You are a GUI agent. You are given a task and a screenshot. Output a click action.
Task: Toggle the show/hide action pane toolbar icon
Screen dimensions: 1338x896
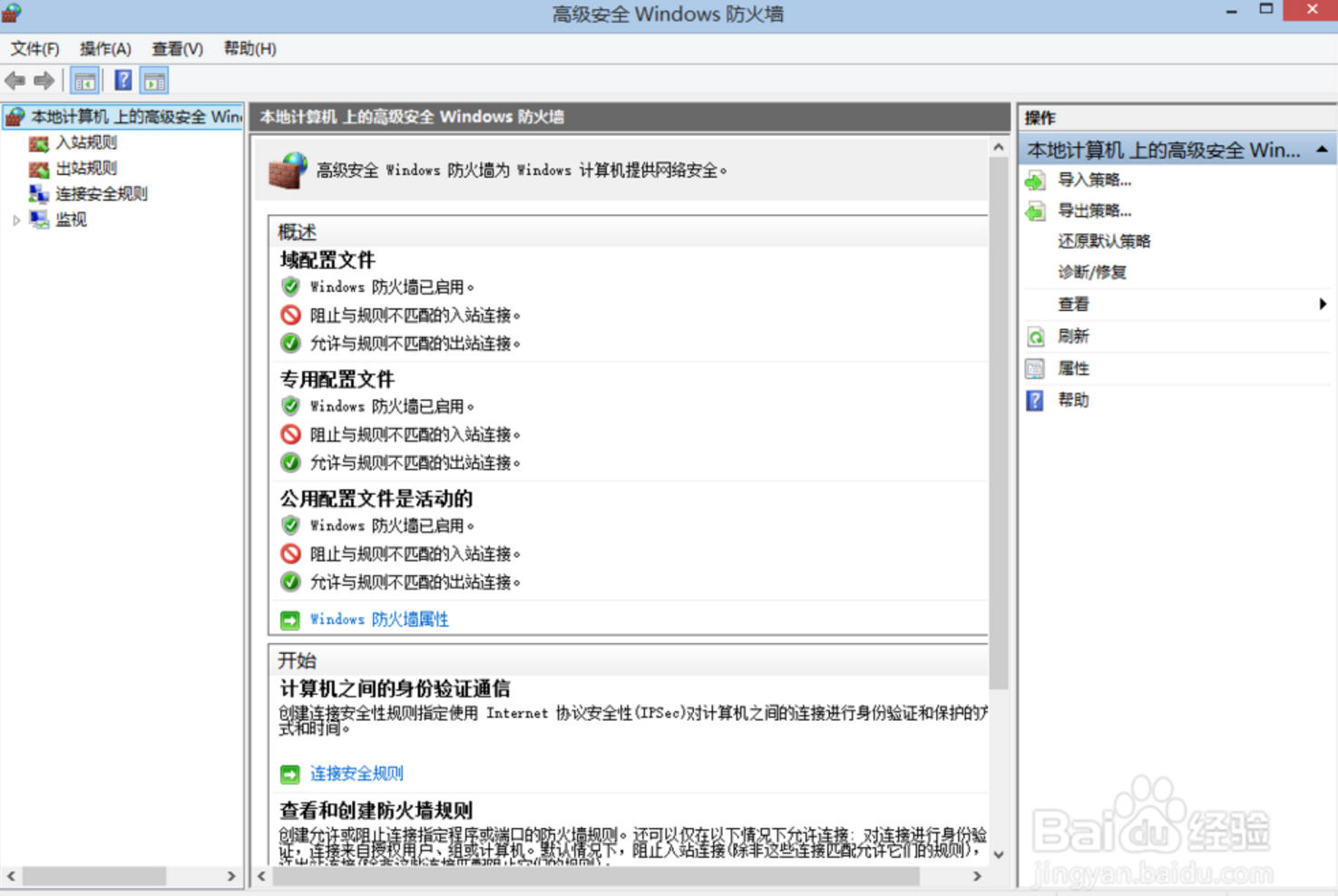click(x=154, y=81)
